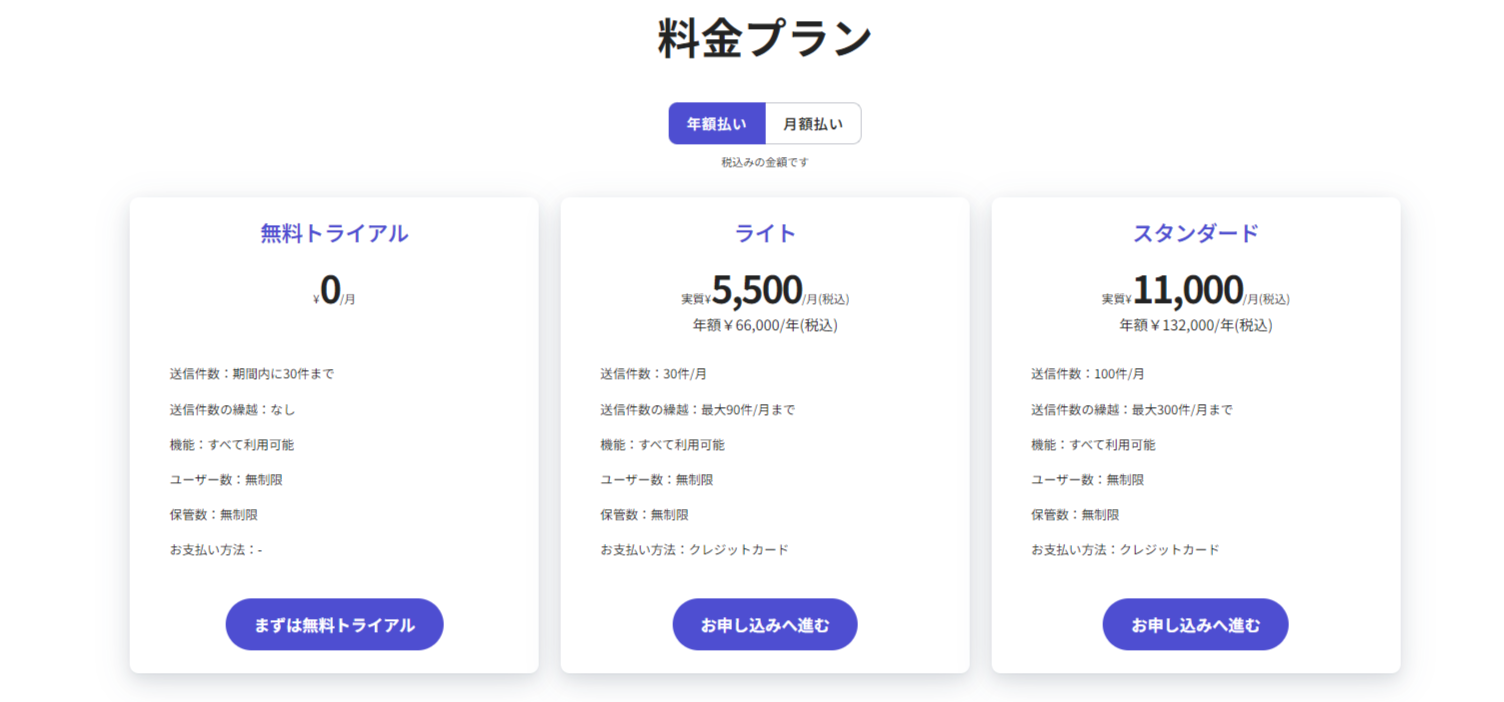The image size is (1504, 702).
Task: Click the 料金プラン page heading
Action: (x=764, y=40)
